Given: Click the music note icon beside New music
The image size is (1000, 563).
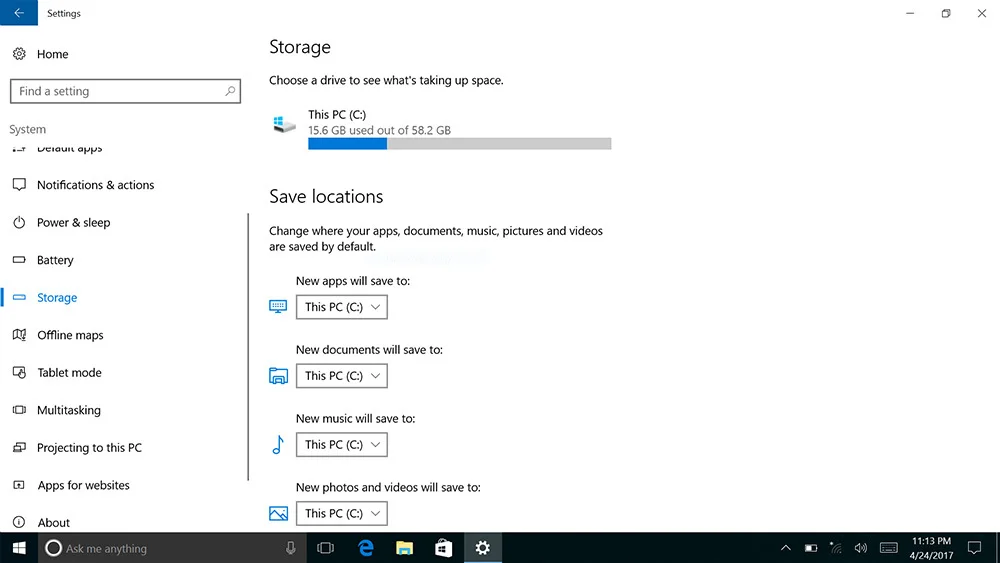Looking at the screenshot, I should (278, 444).
